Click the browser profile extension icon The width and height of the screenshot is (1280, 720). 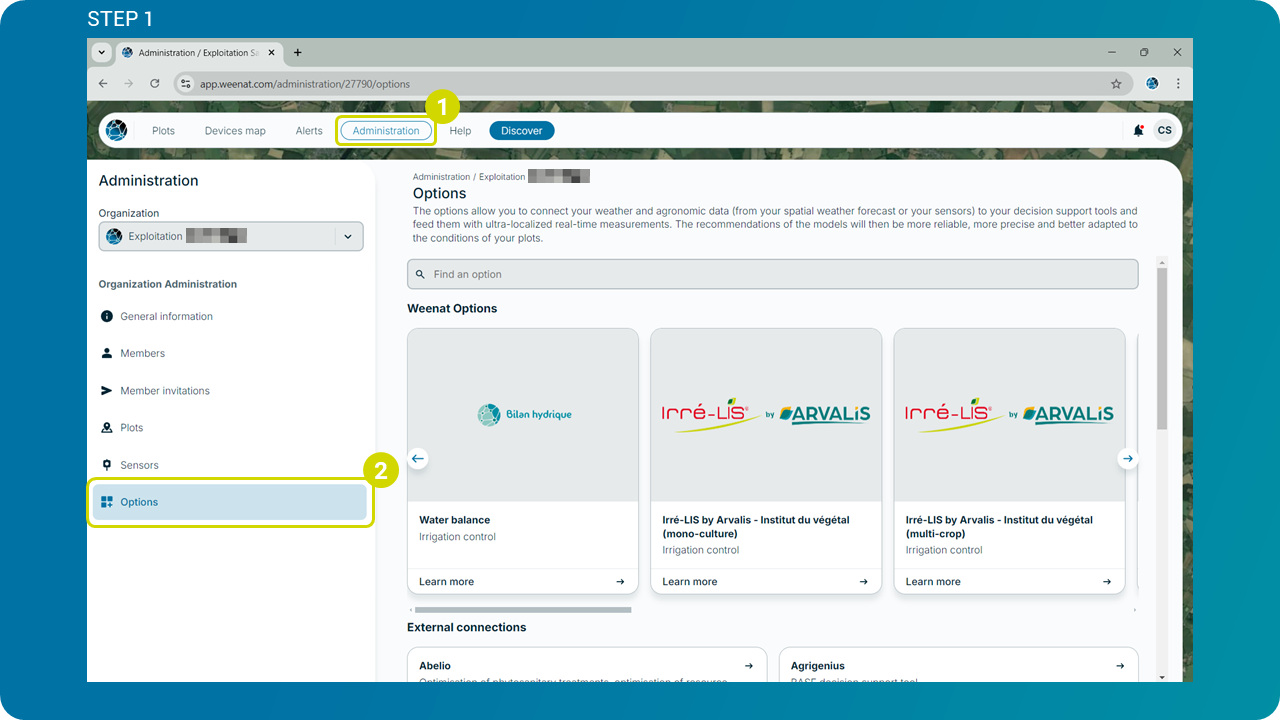[1152, 84]
